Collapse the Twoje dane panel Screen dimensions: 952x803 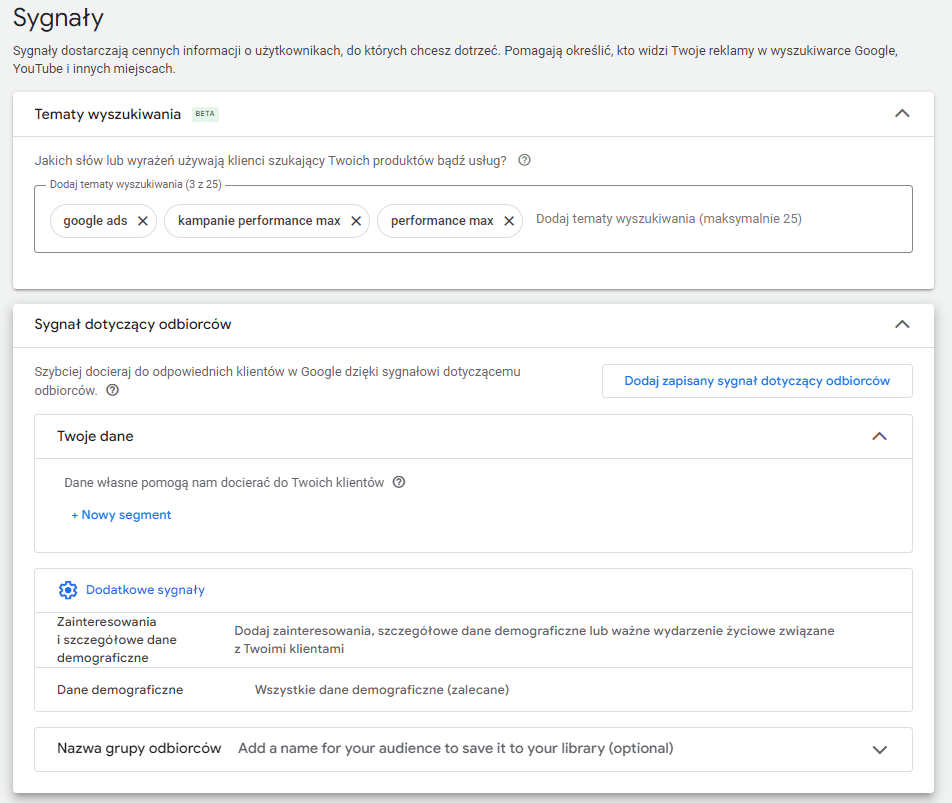pyautogui.click(x=879, y=436)
